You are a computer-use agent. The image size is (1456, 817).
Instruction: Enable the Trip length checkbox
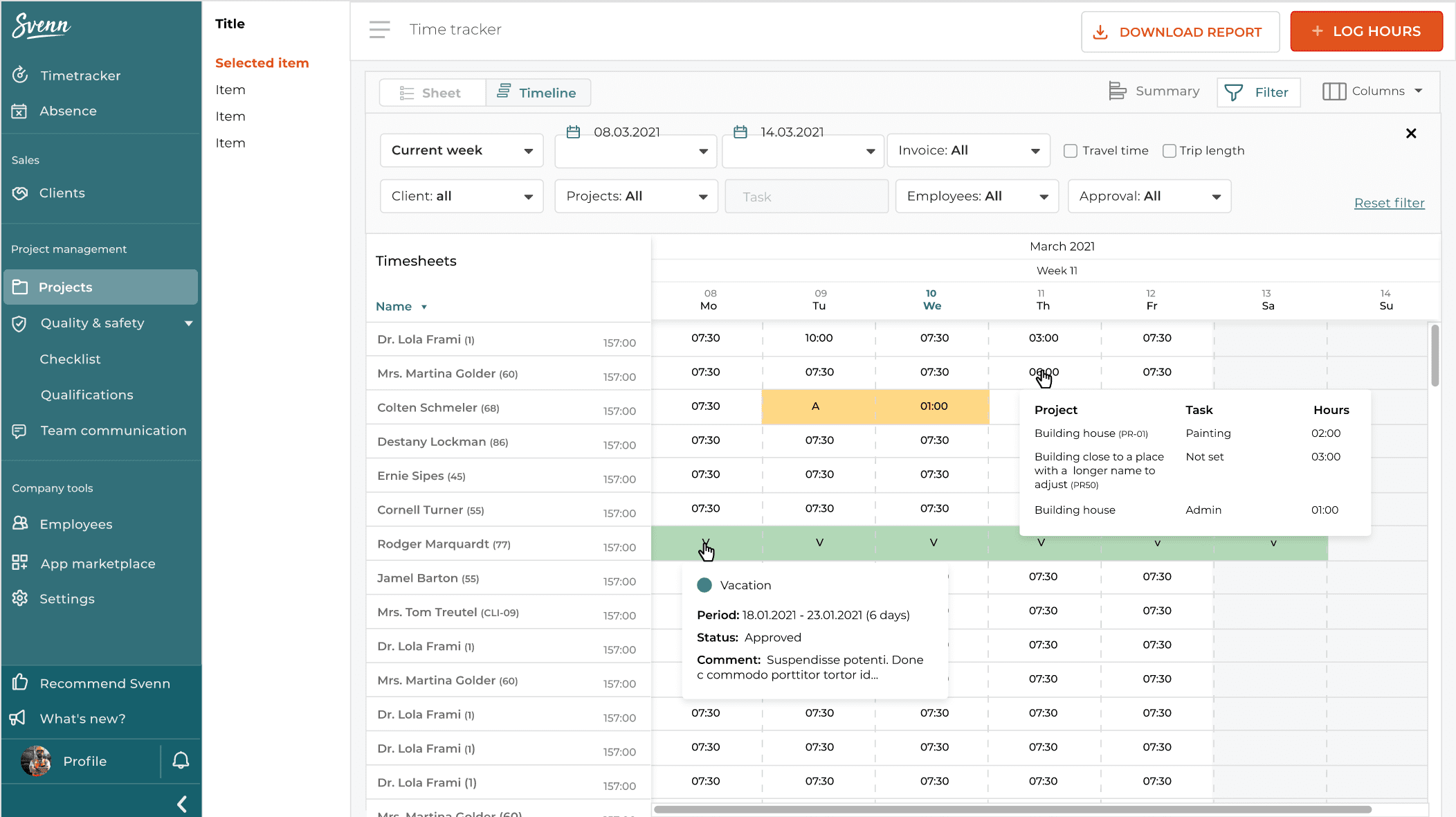1170,150
